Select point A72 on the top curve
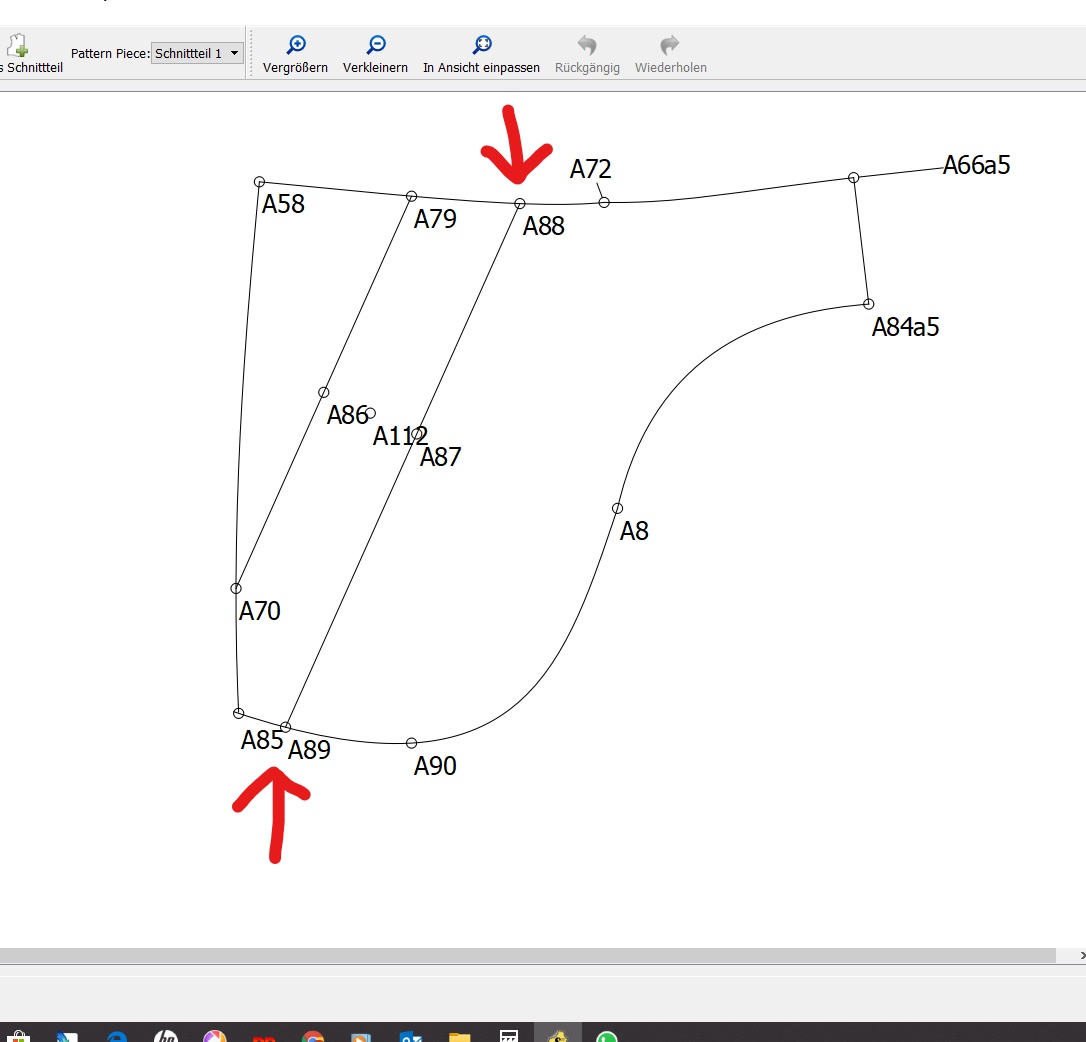This screenshot has height=1042, width=1086. 604,202
